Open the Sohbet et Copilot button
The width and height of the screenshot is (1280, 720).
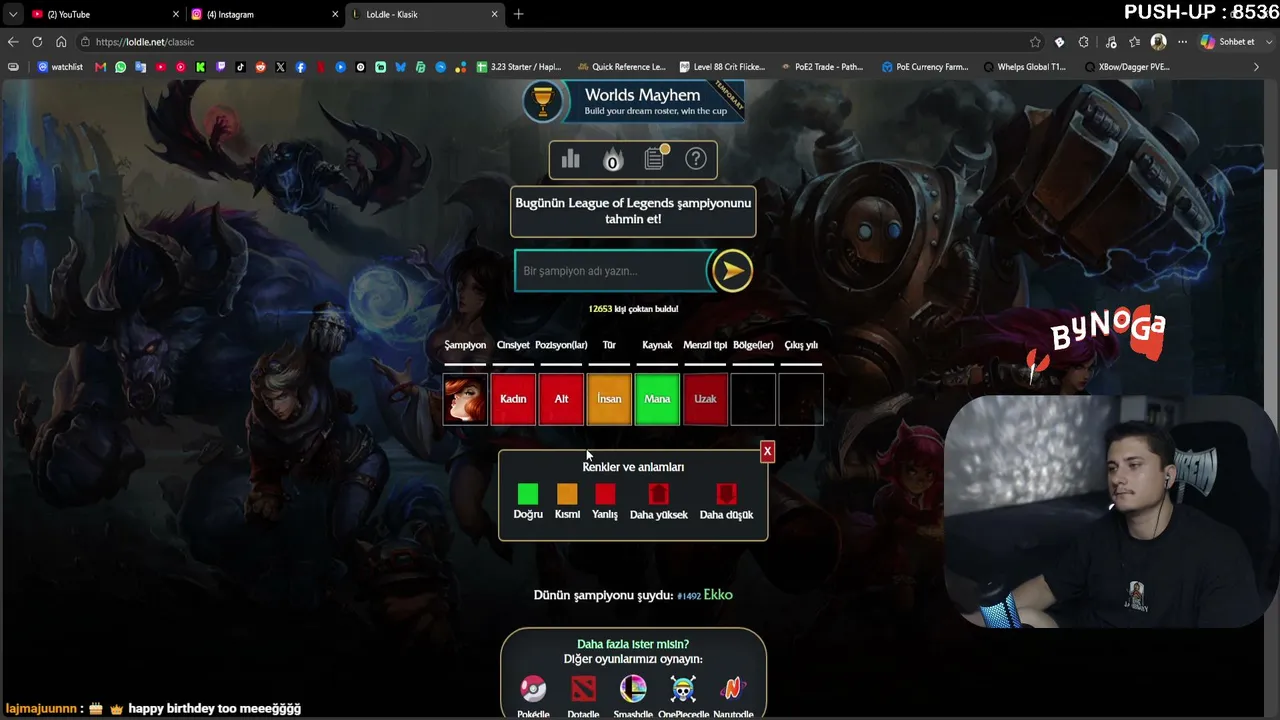point(1227,42)
